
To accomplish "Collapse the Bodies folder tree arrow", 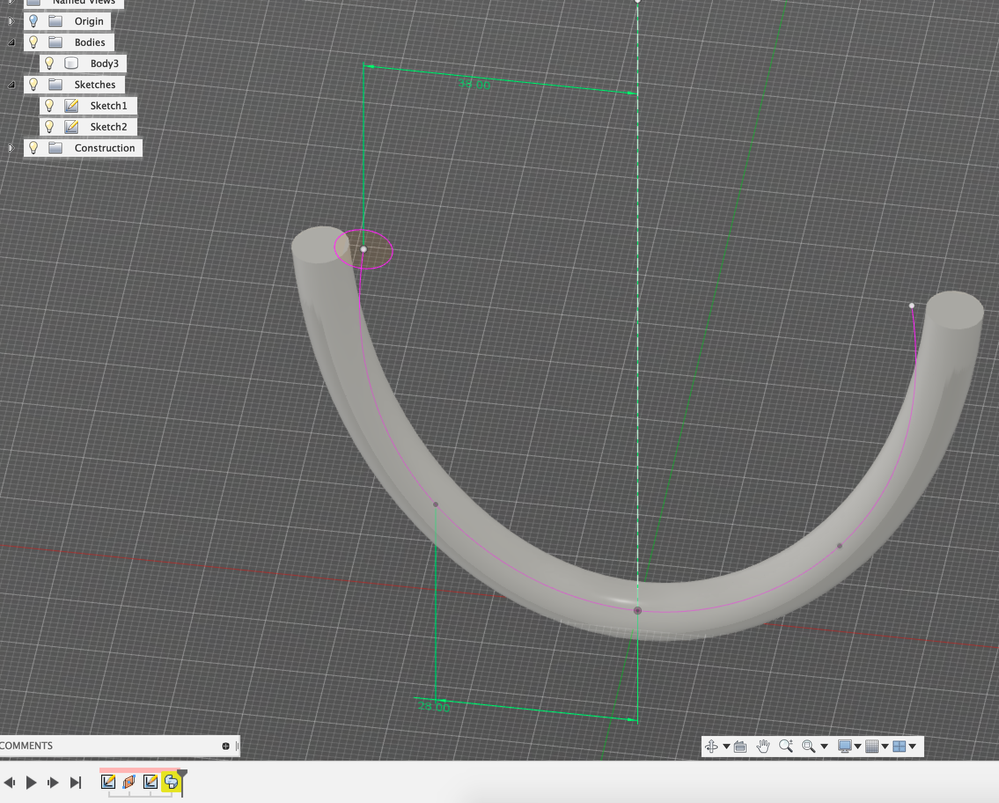I will tap(11, 42).
